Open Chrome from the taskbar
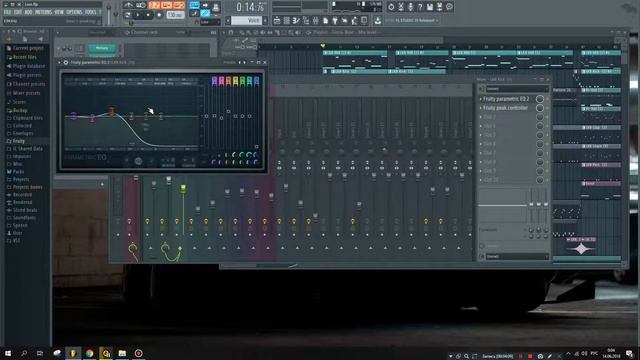Screen dimensions: 640x360 pyautogui.click(x=89, y=353)
